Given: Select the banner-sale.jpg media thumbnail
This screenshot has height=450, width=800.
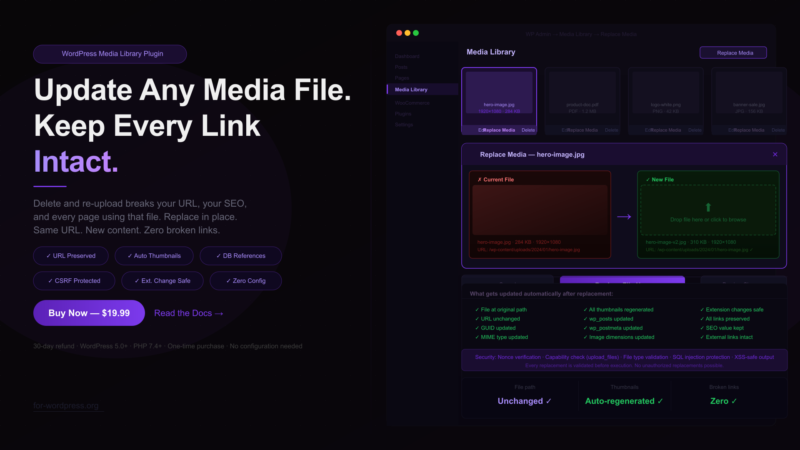Looking at the screenshot, I should (748, 93).
